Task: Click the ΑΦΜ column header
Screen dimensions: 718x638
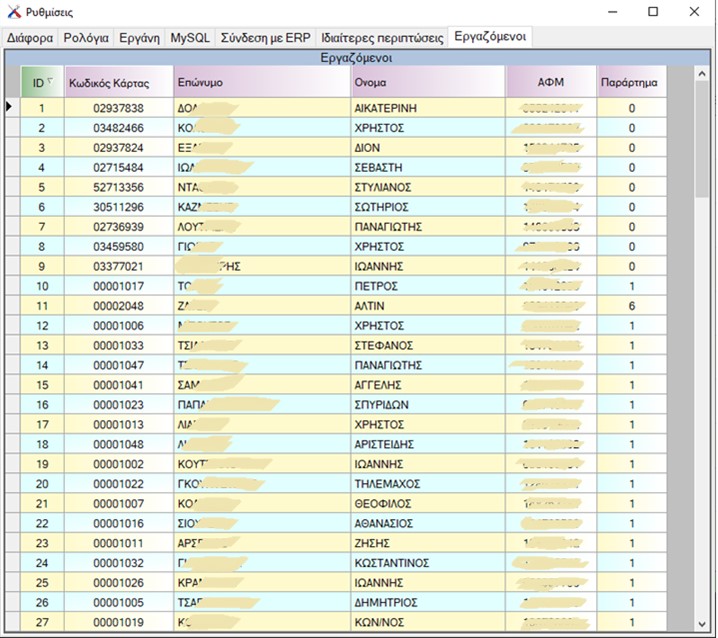Action: pos(551,83)
